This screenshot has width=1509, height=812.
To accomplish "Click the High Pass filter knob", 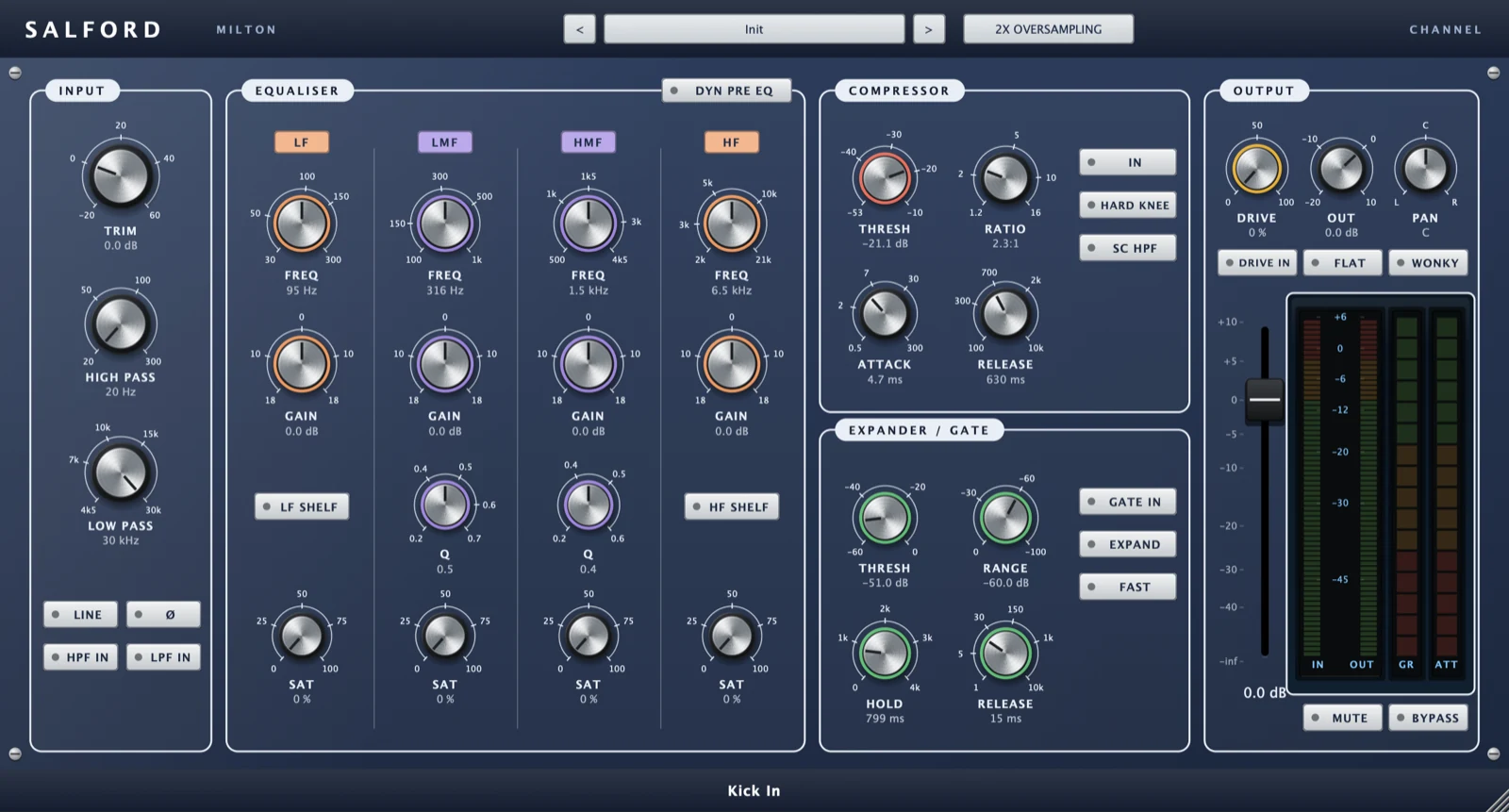I will coord(121,323).
